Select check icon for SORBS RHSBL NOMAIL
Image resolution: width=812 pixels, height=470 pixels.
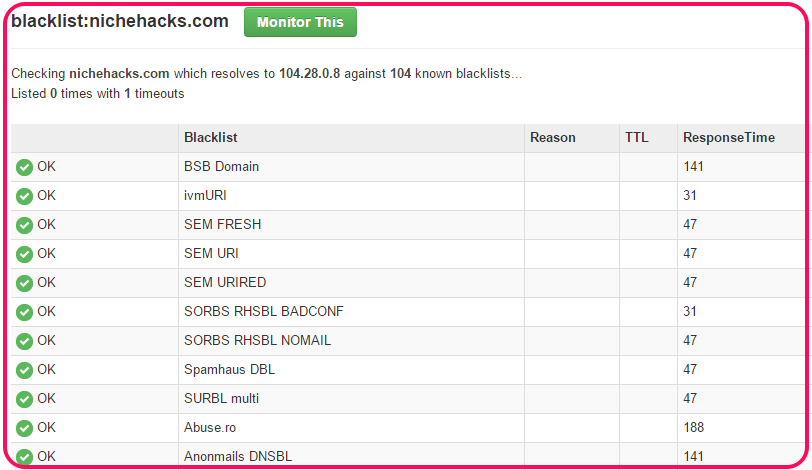pyautogui.click(x=24, y=341)
